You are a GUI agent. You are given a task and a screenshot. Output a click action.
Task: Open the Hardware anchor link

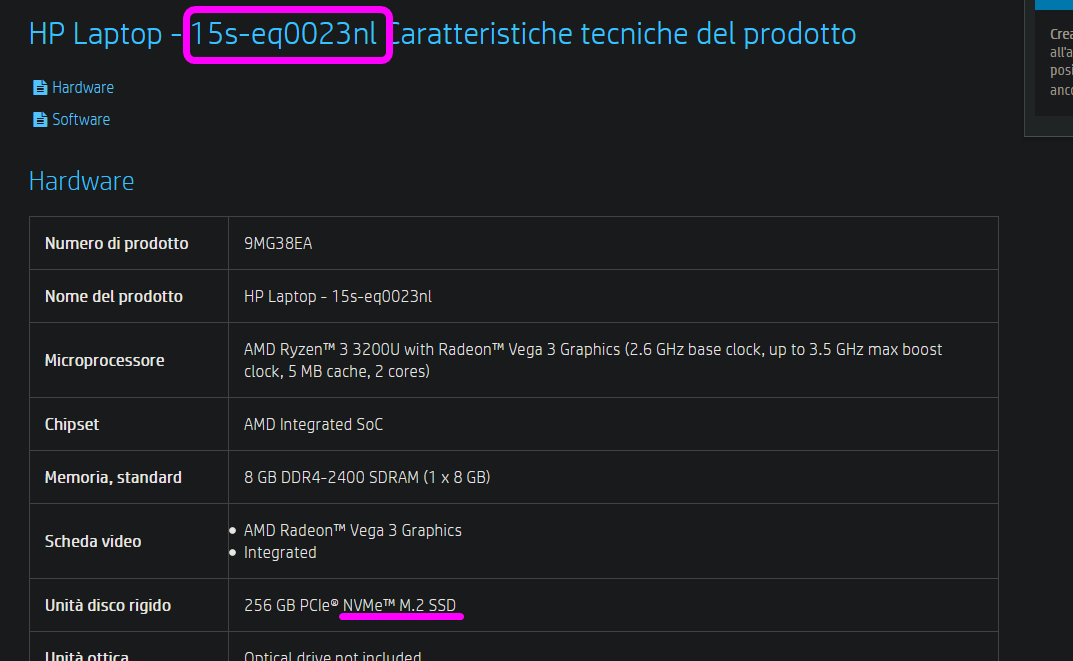tap(83, 88)
